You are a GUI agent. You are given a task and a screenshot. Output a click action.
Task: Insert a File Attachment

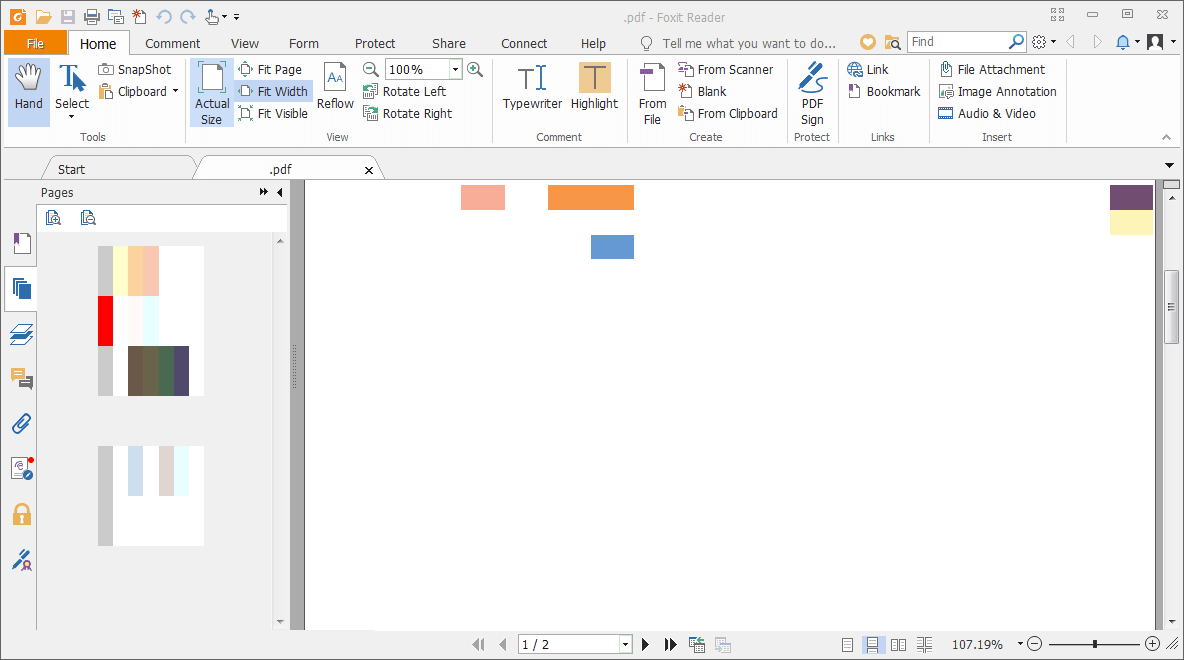click(x=992, y=69)
